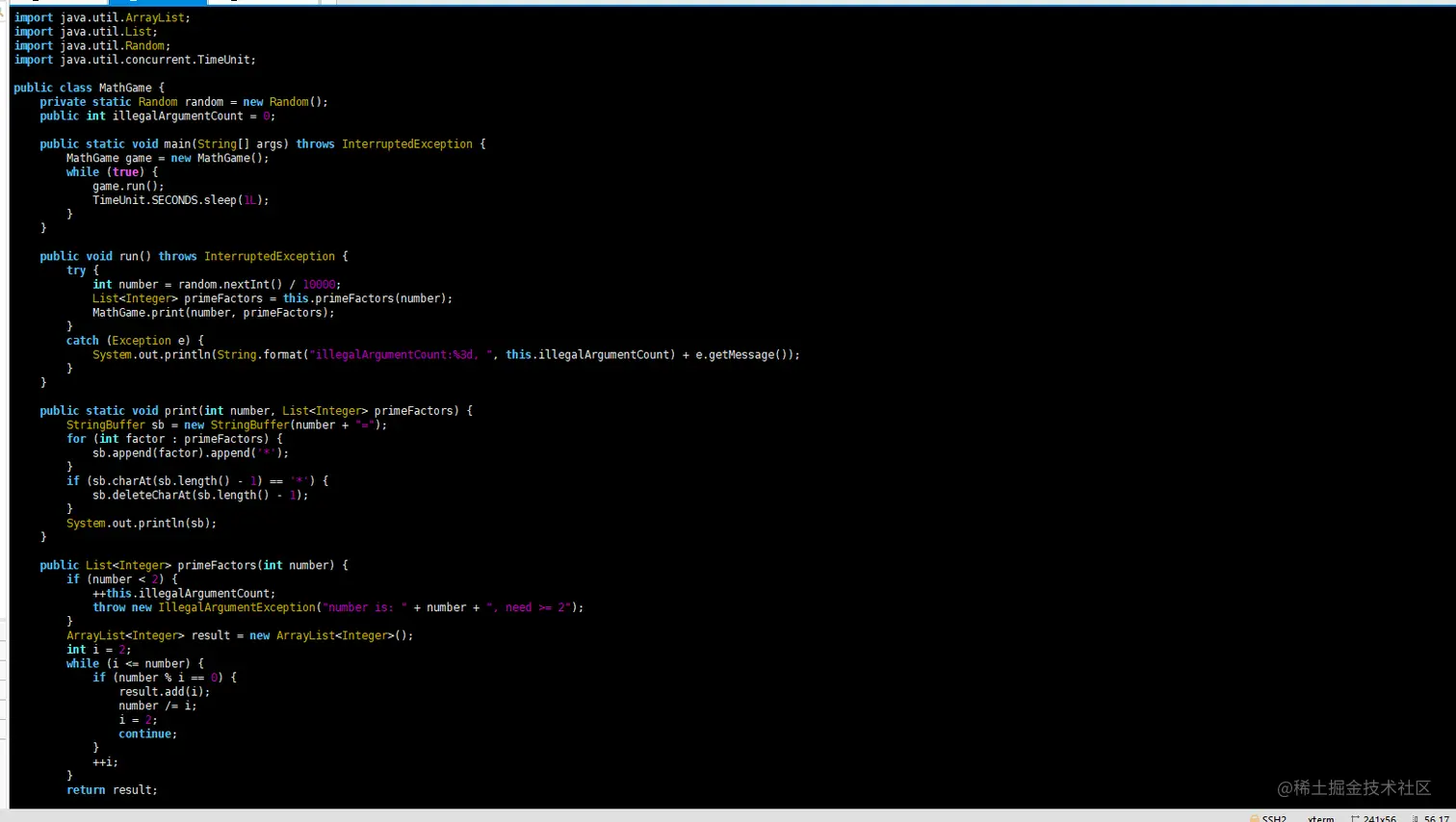Click the 'number /= i;' line
The image size is (1456, 822).
click(x=158, y=706)
